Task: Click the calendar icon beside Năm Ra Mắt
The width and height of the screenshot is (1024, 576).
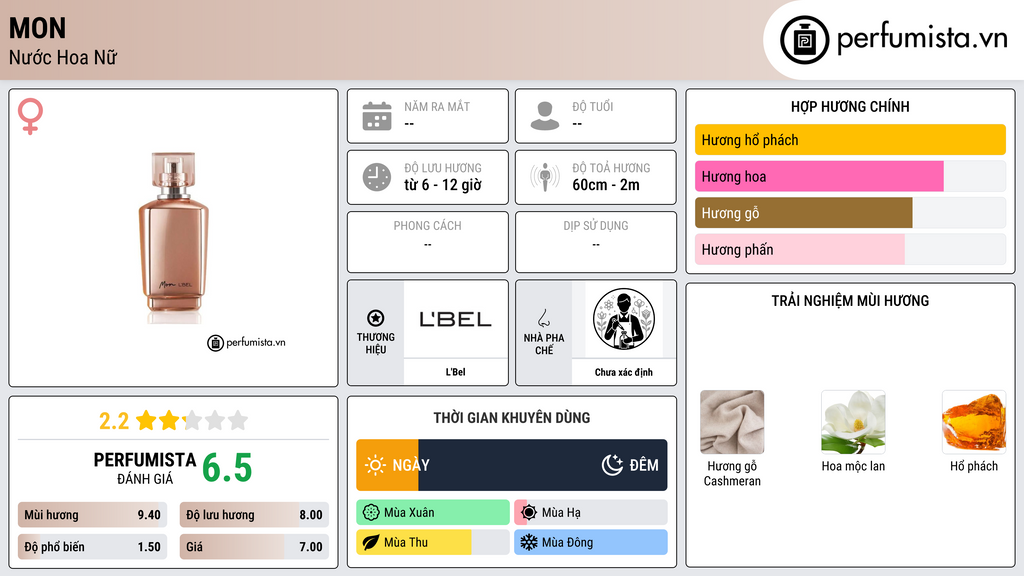Action: coord(377,116)
